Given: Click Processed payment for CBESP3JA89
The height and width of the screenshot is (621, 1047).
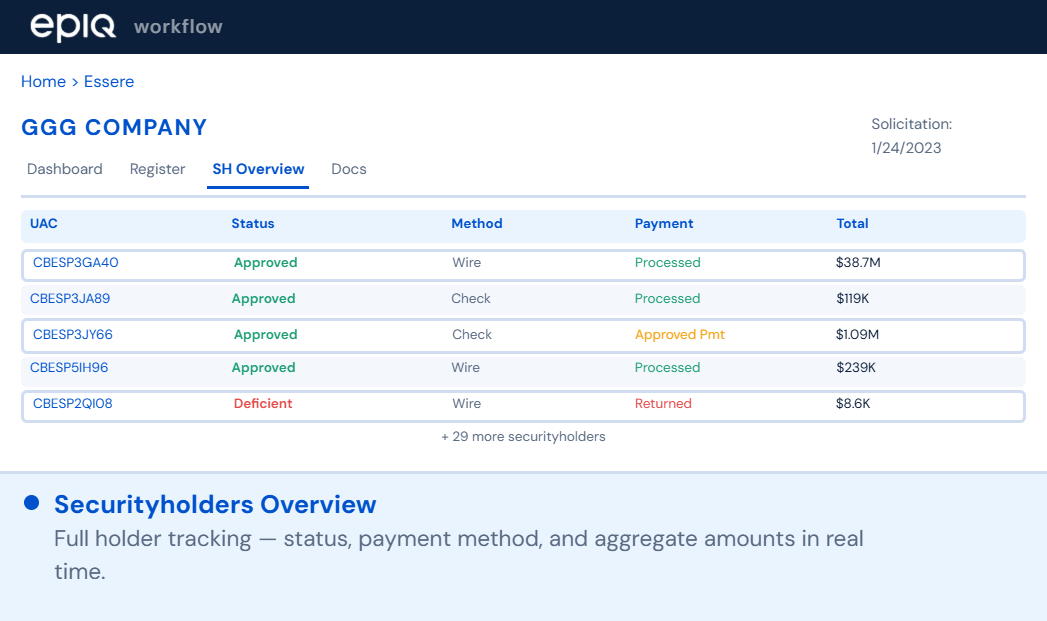Looking at the screenshot, I should [668, 298].
